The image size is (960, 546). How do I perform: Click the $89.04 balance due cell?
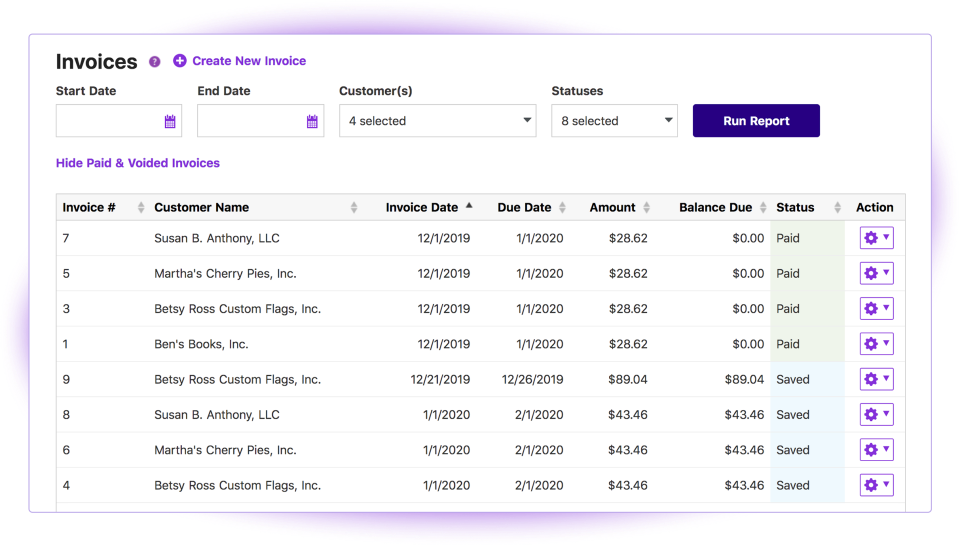tap(744, 380)
